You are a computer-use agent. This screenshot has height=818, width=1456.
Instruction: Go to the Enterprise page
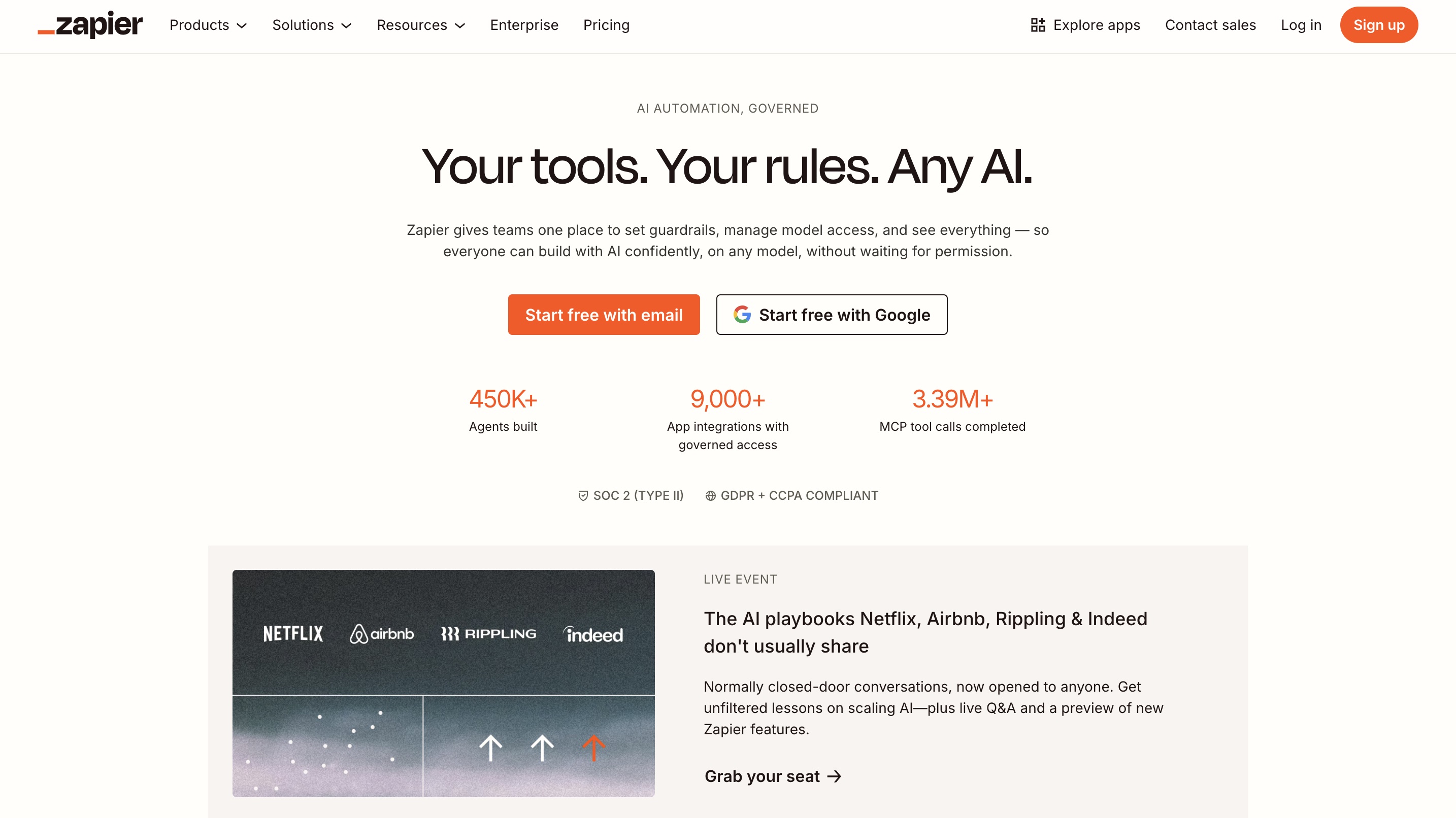[524, 25]
